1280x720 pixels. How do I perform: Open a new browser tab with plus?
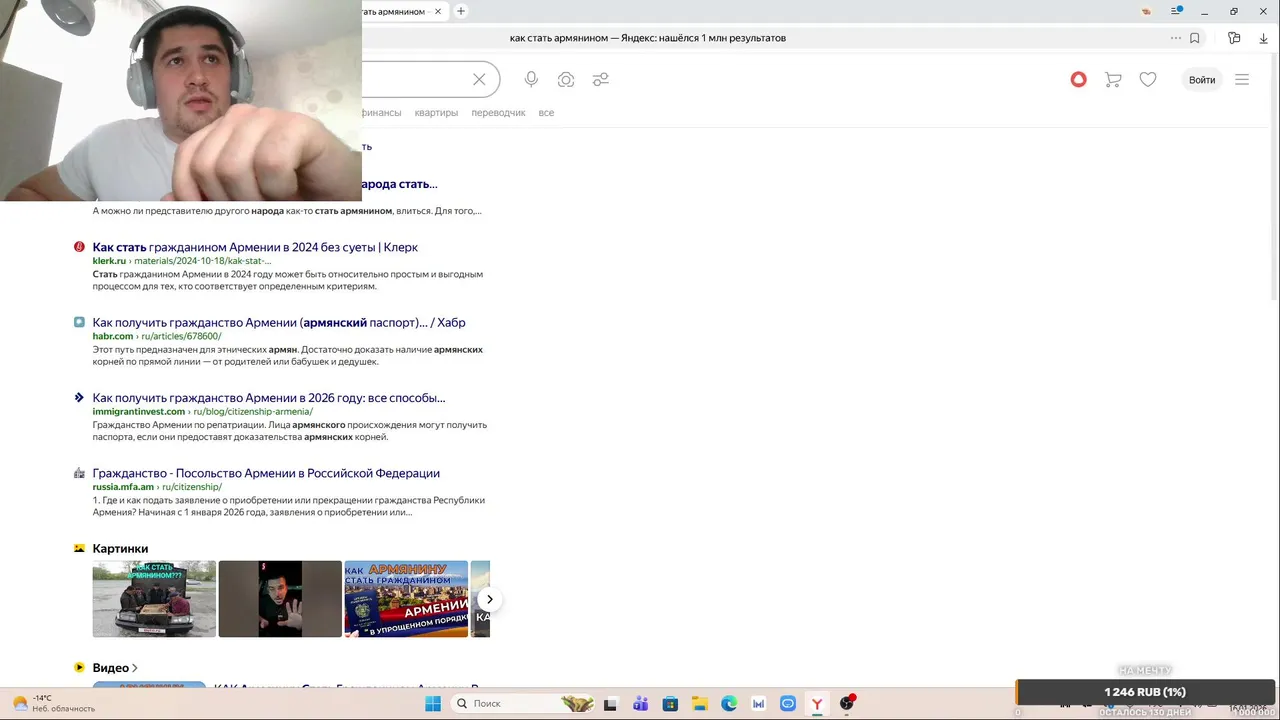tap(461, 11)
